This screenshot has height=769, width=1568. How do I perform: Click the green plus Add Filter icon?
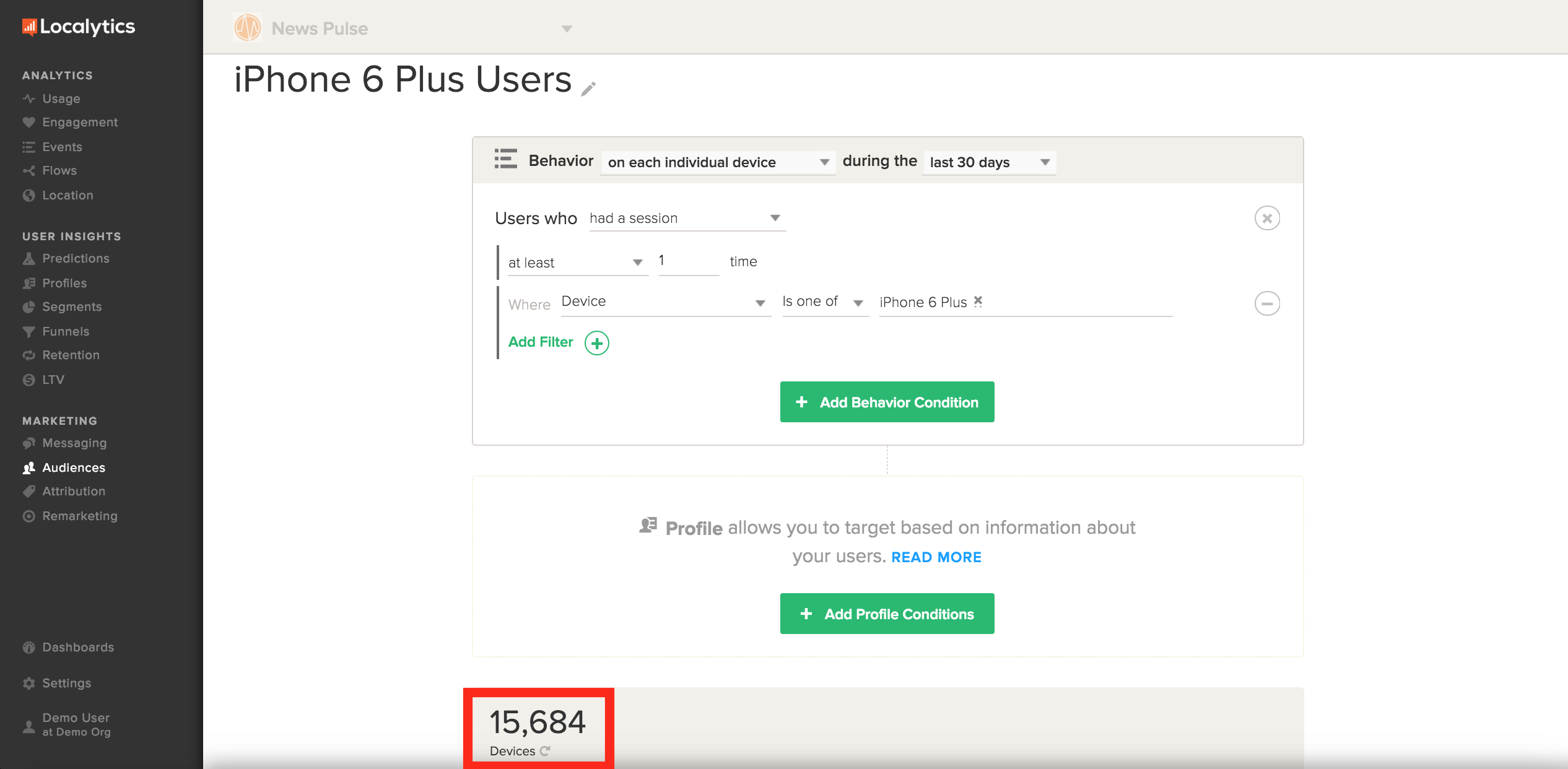pyautogui.click(x=597, y=342)
